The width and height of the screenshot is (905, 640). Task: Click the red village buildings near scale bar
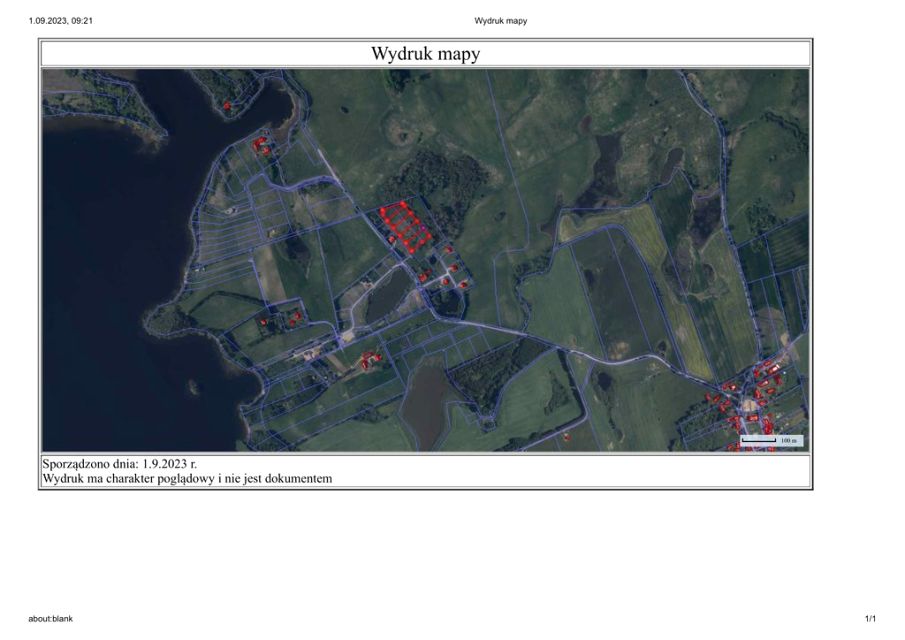point(752,395)
